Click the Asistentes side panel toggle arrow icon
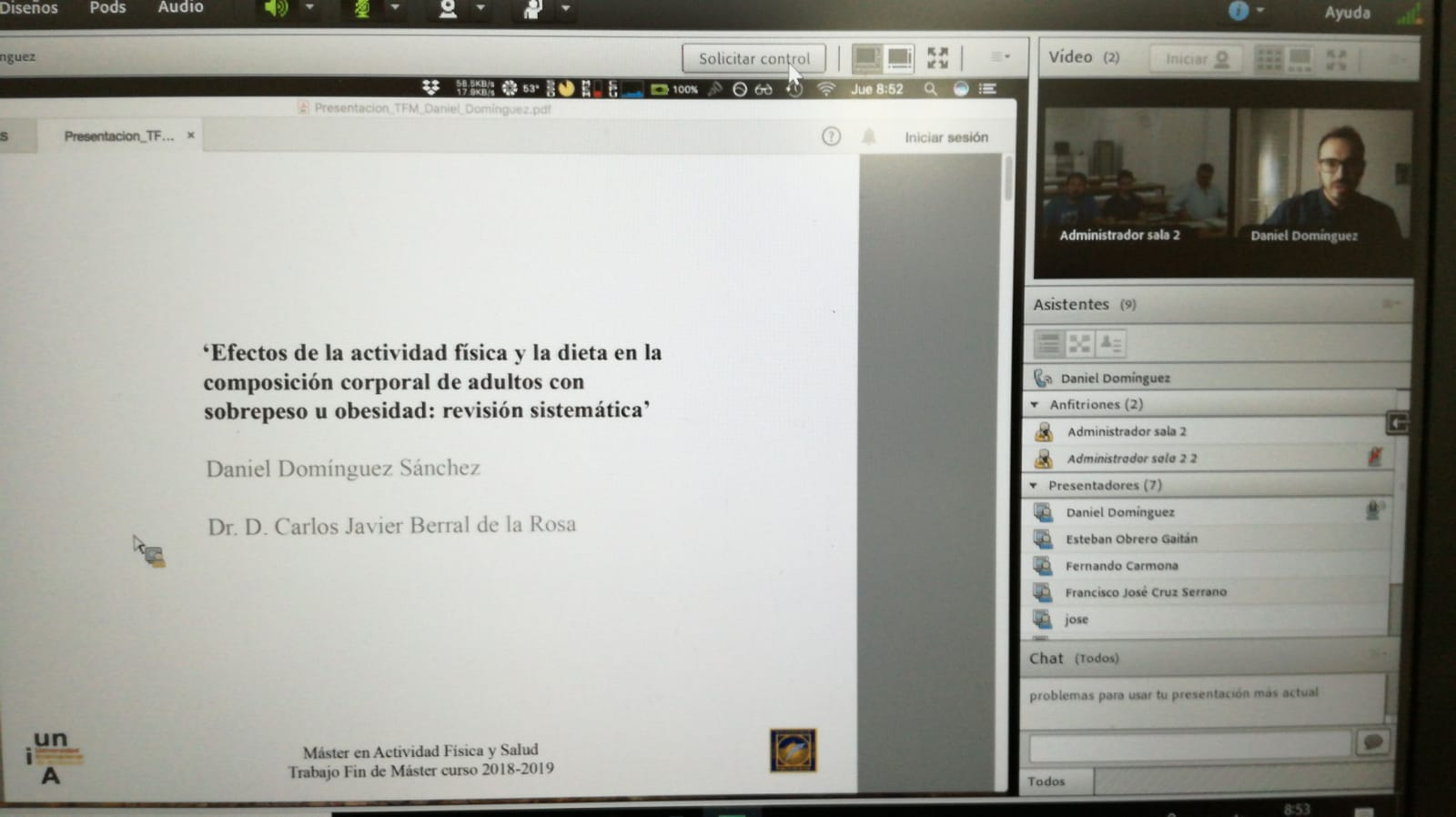 [x=1398, y=422]
